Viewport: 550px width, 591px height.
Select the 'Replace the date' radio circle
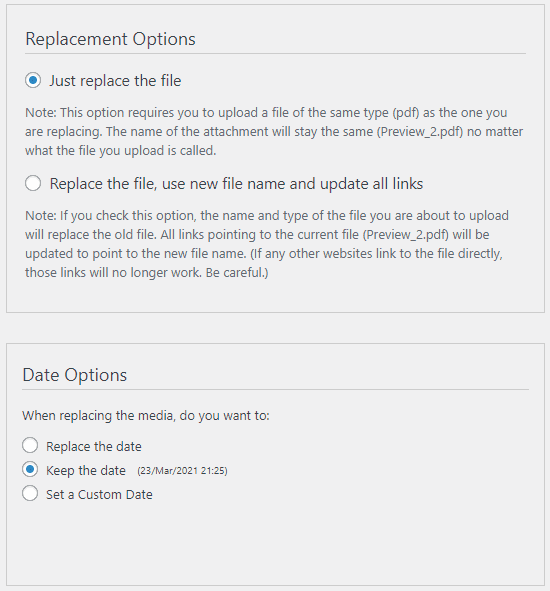[x=30, y=445]
